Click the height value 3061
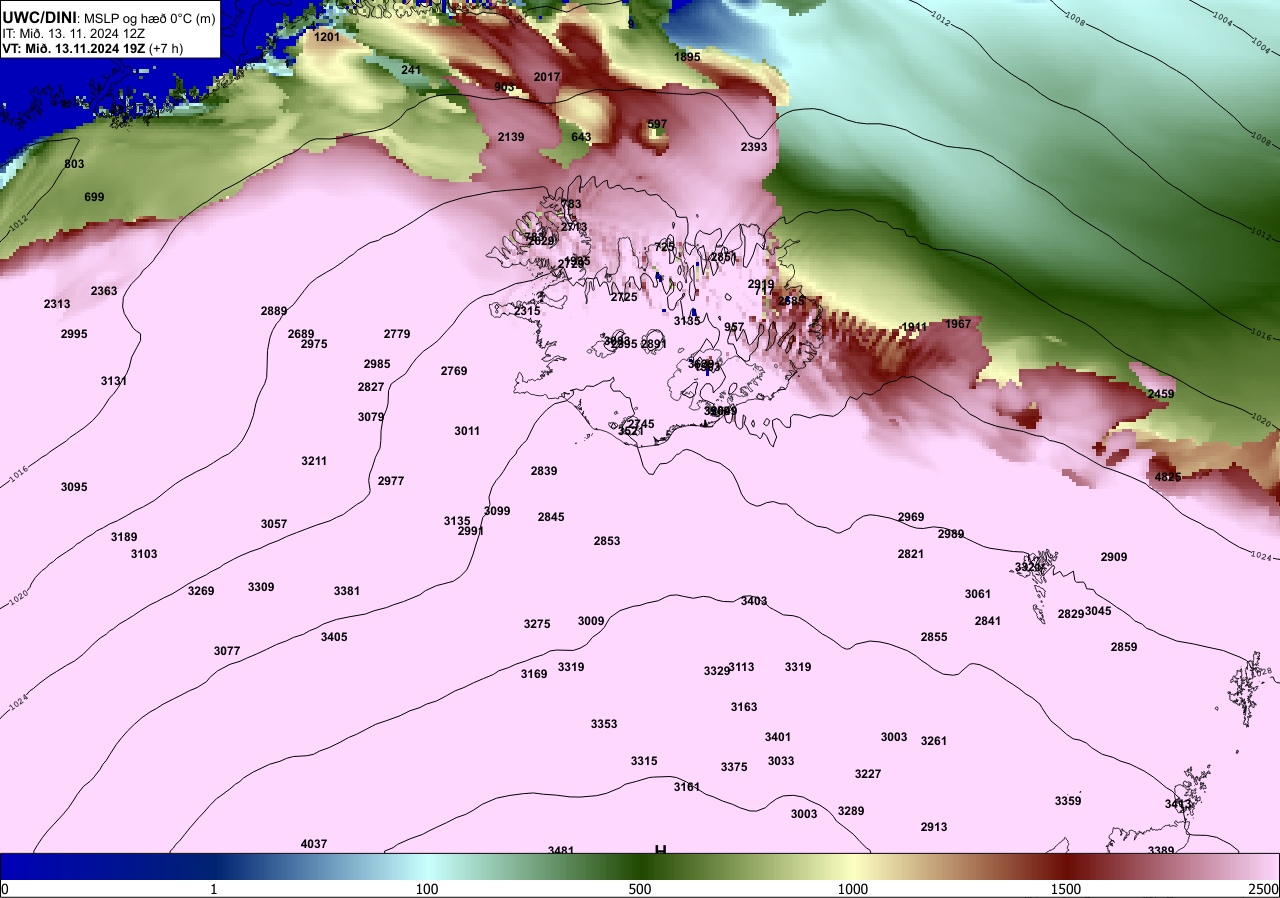Viewport: 1280px width, 898px height. [x=978, y=594]
